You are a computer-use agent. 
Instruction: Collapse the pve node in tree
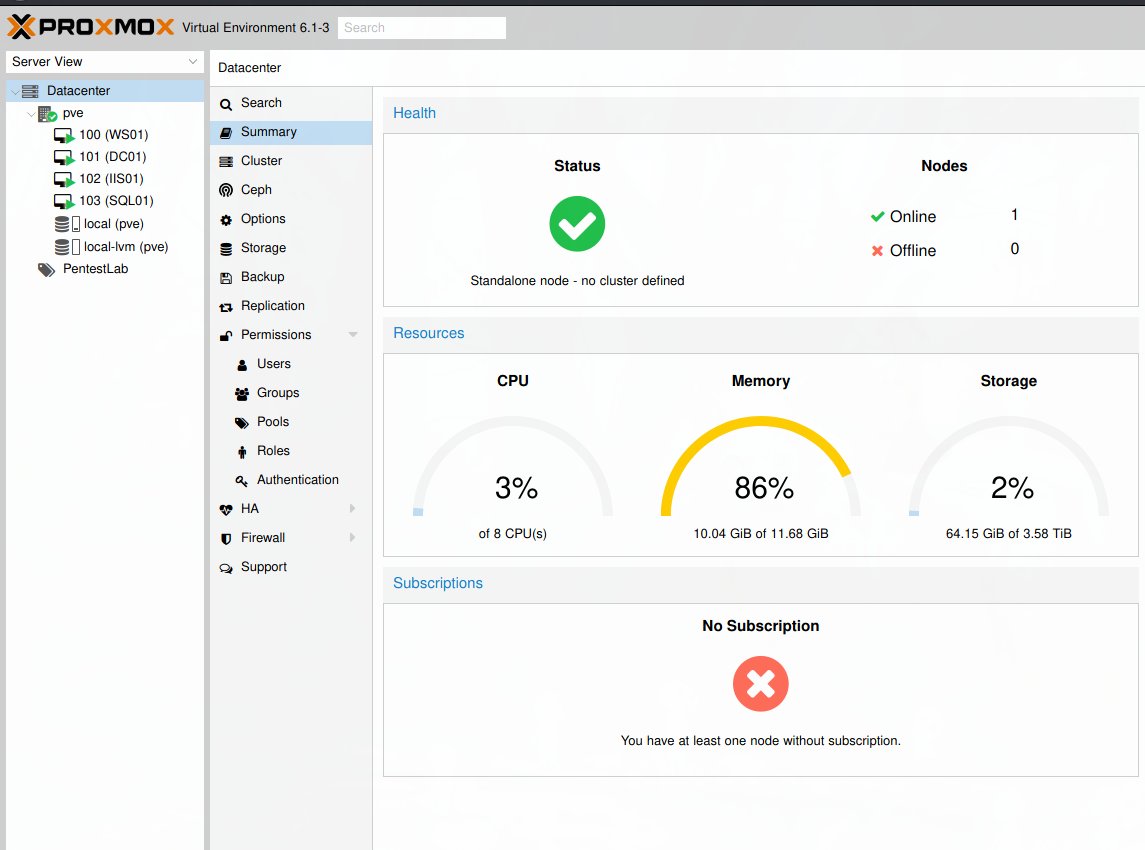coord(31,114)
